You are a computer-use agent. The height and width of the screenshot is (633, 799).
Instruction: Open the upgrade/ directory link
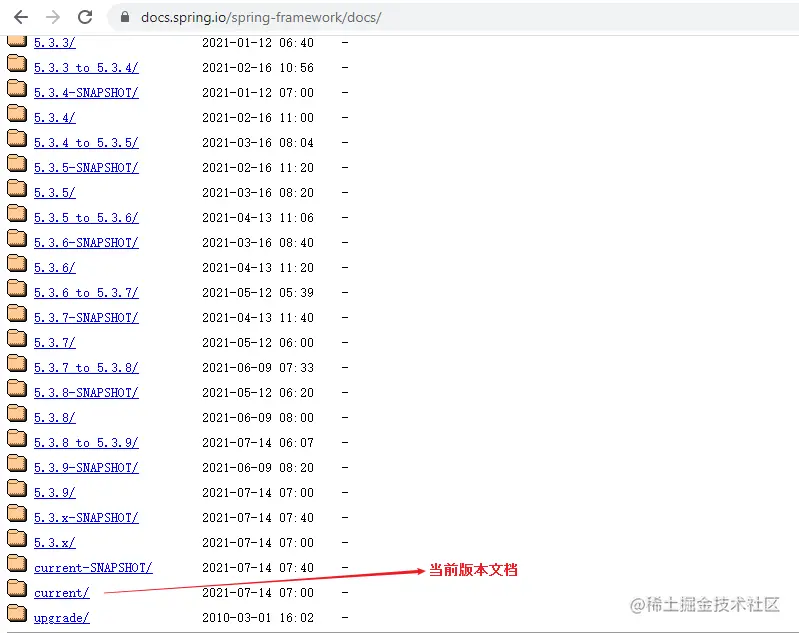point(62,618)
